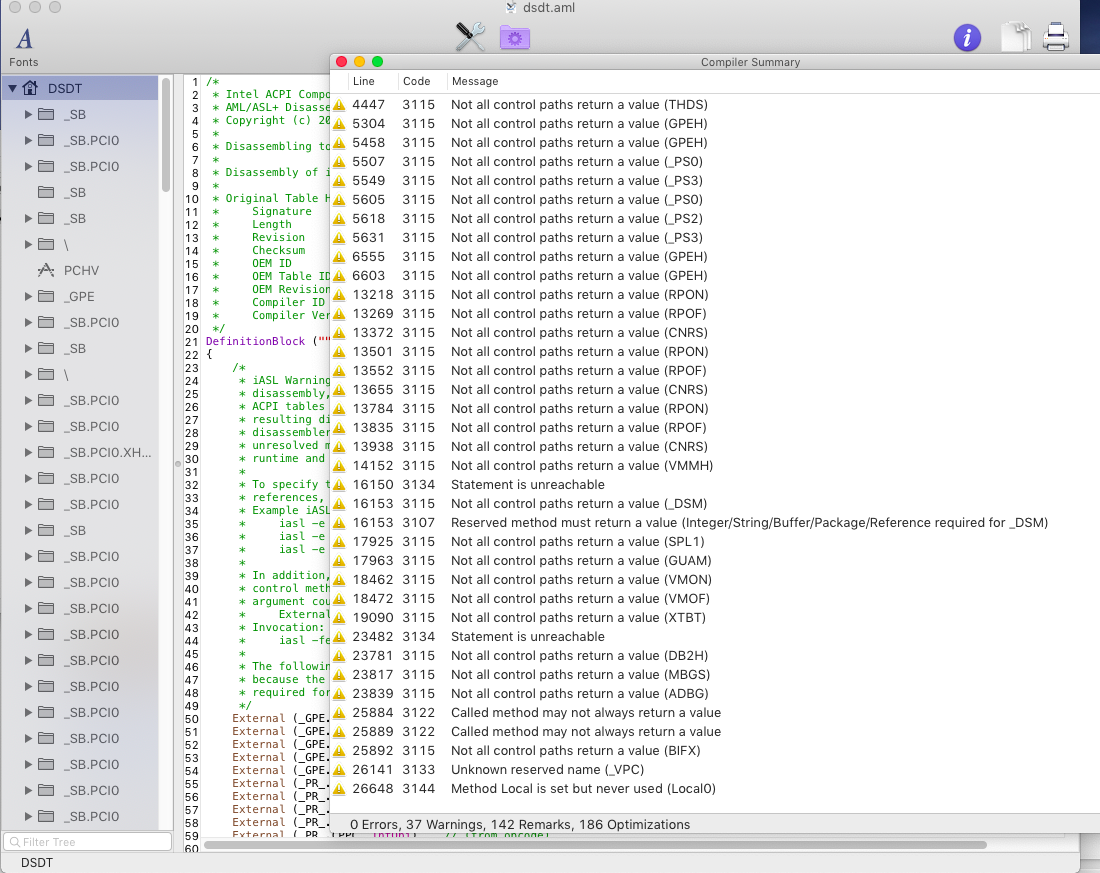Expand the _GPE folder in tree
This screenshot has height=873, width=1100.
[28, 296]
